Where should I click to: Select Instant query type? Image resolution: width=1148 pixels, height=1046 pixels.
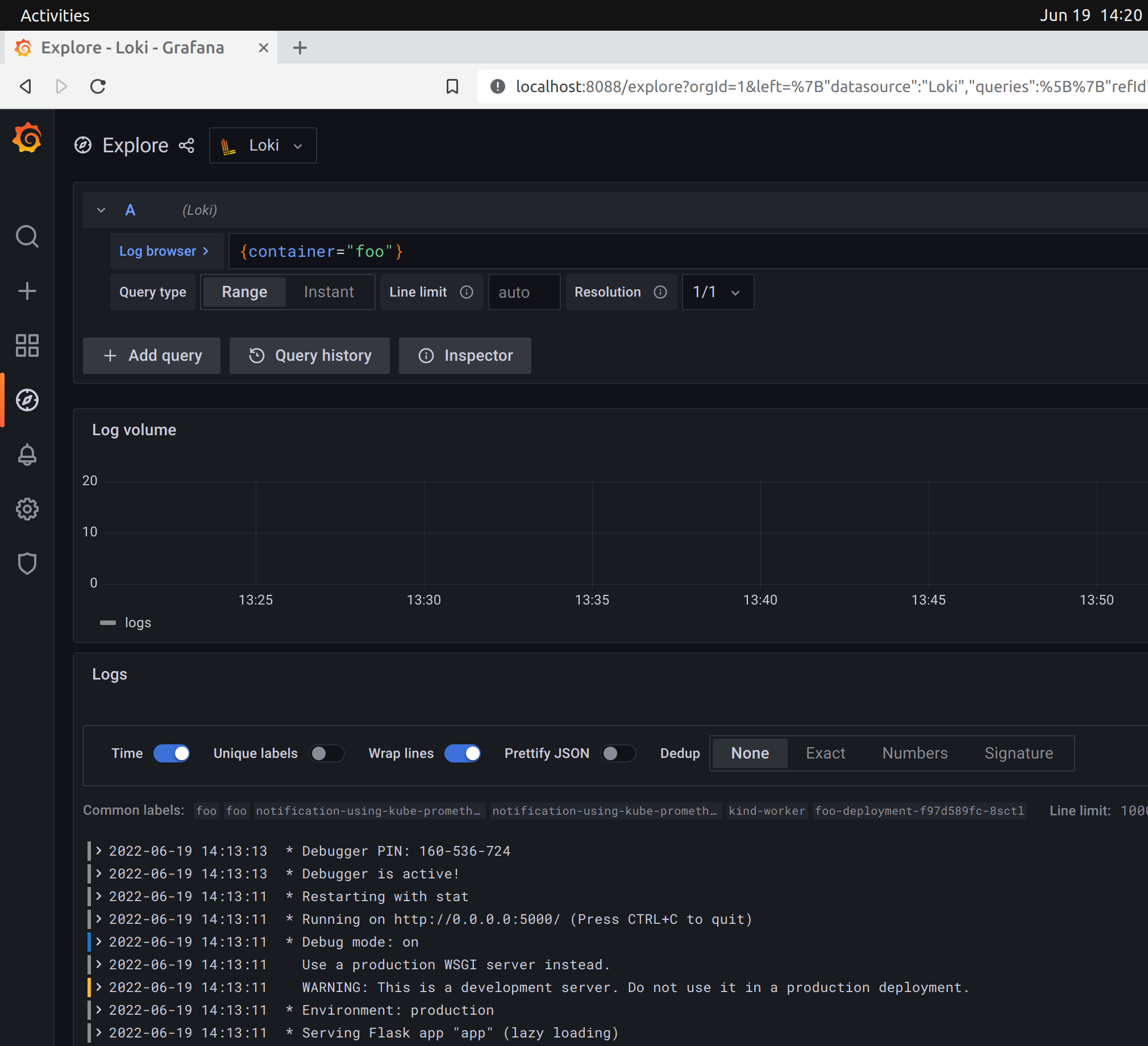pos(328,292)
